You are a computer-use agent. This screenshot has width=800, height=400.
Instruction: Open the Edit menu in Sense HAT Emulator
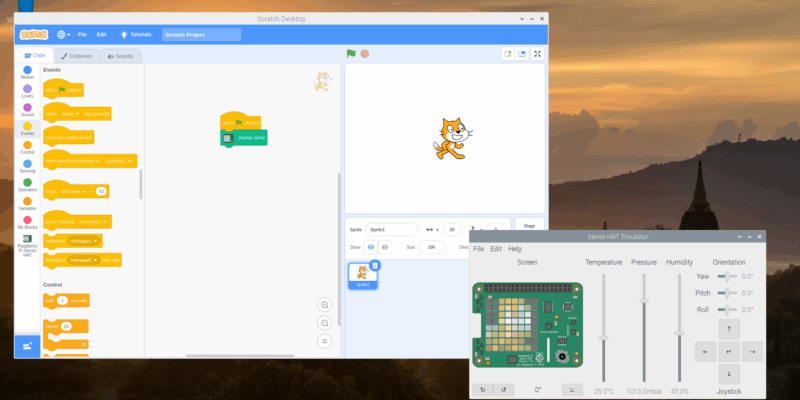click(x=495, y=248)
